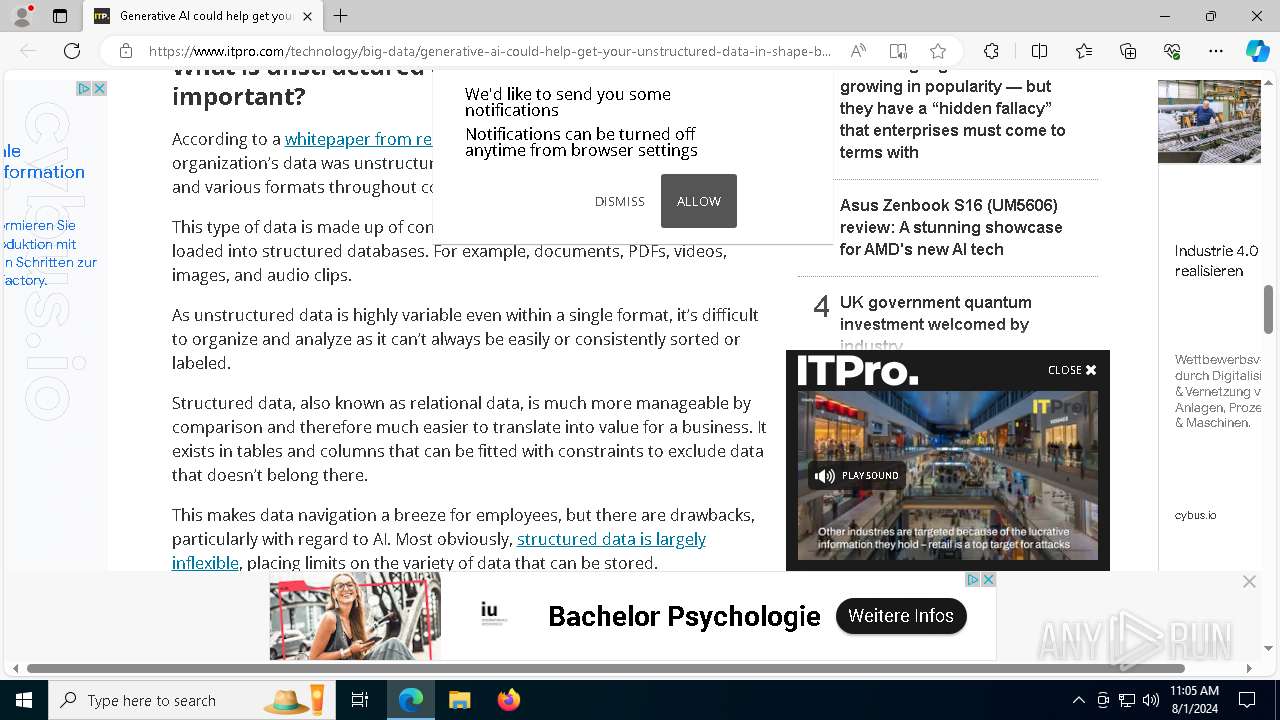Image resolution: width=1280 pixels, height=720 pixels.
Task: Click Weitere Infos ad button
Action: click(901, 616)
